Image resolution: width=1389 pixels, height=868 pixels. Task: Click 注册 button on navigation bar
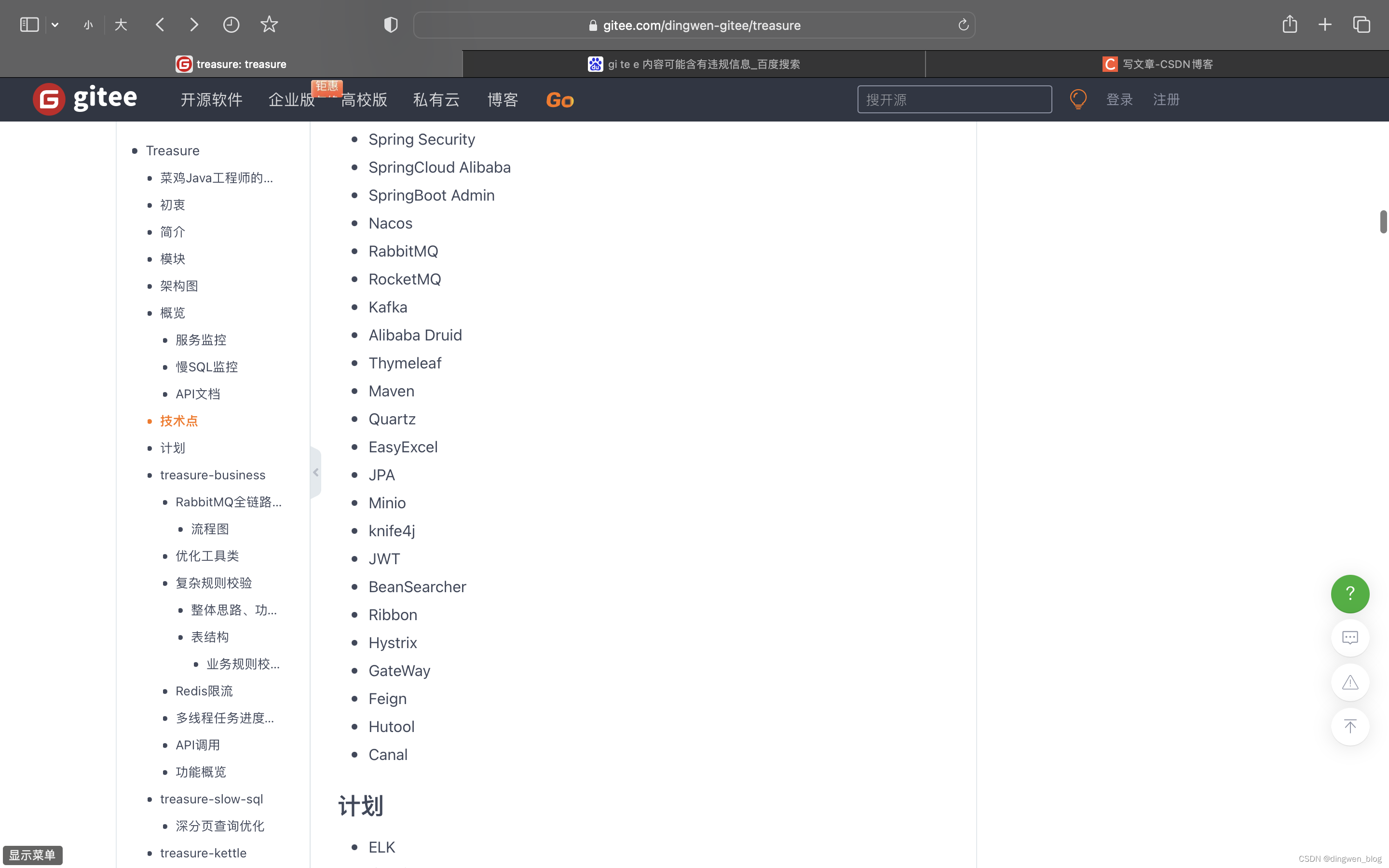pos(1166,99)
